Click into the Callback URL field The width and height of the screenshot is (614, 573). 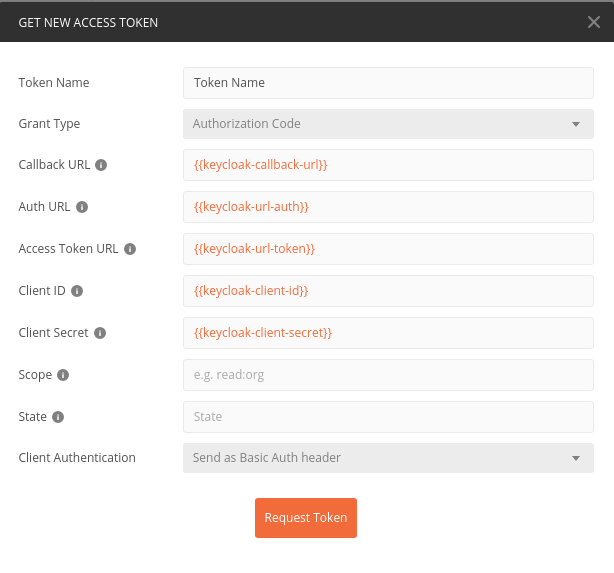pyautogui.click(x=388, y=165)
